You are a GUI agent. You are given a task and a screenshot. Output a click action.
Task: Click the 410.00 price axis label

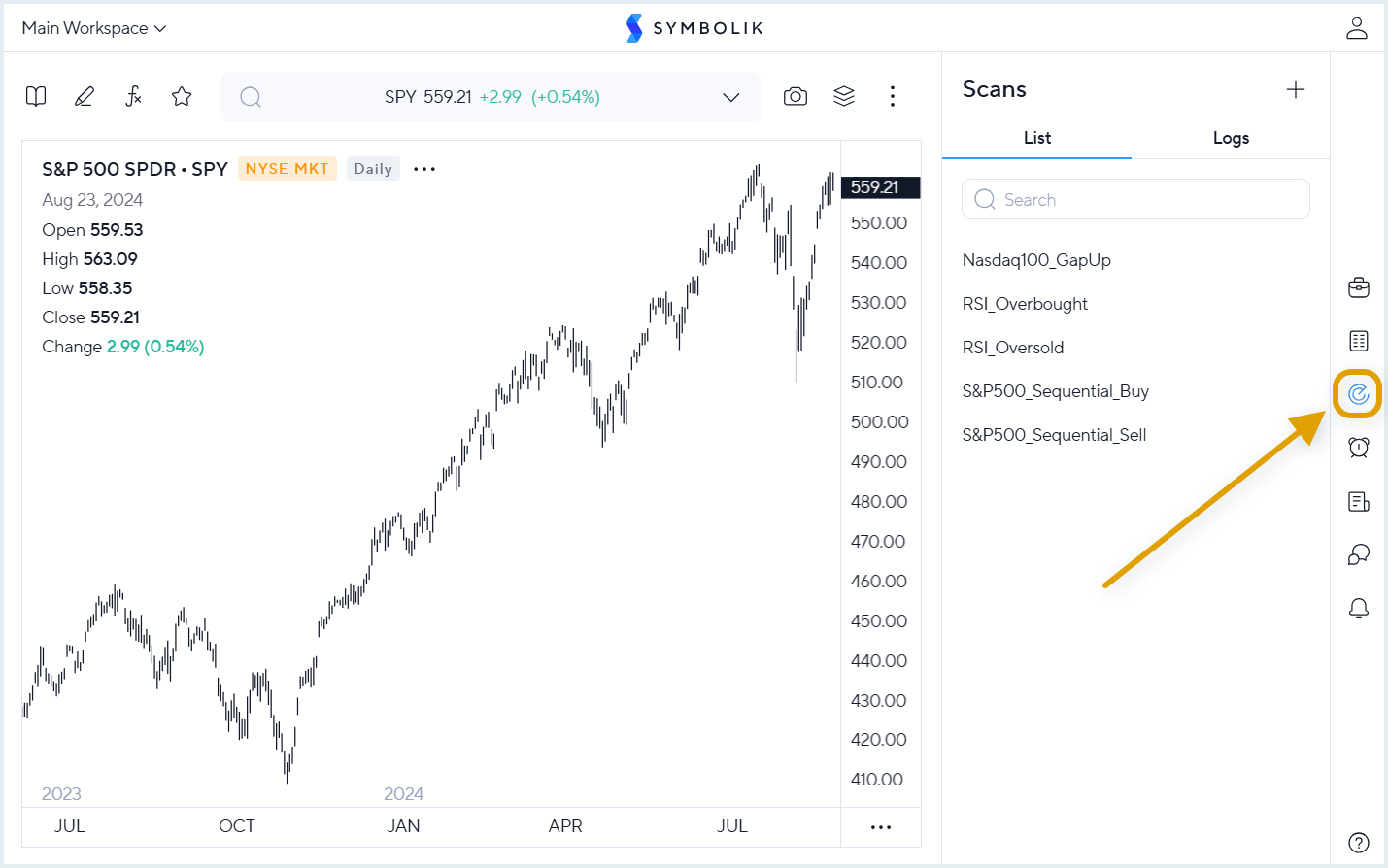point(877,780)
